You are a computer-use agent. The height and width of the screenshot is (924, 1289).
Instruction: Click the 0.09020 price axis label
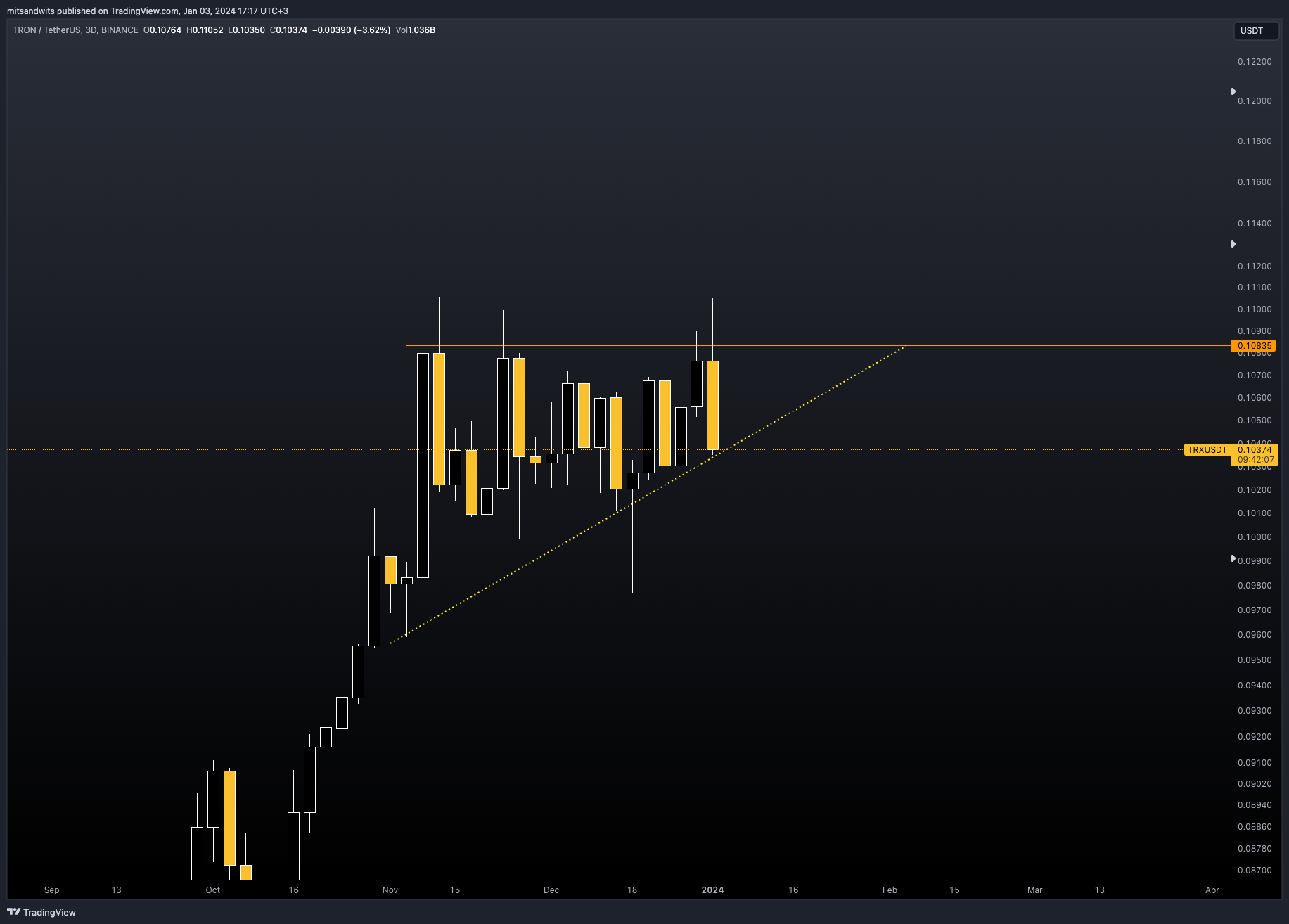click(x=1255, y=784)
